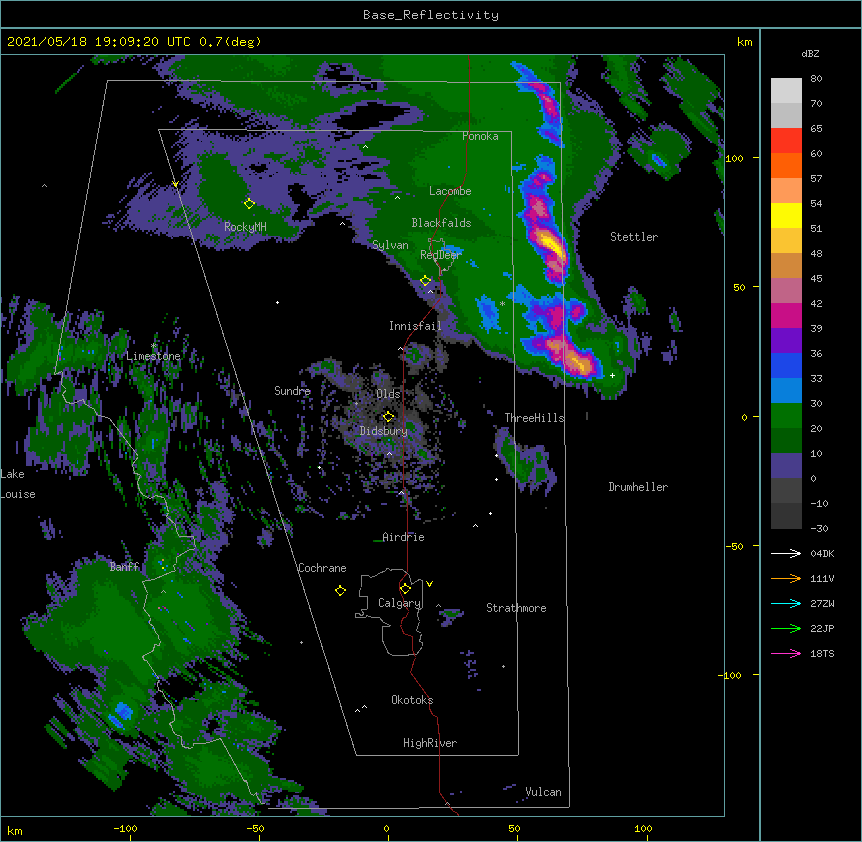Click the 04DK legend label
Image resolution: width=862 pixels, height=842 pixels.
point(822,553)
